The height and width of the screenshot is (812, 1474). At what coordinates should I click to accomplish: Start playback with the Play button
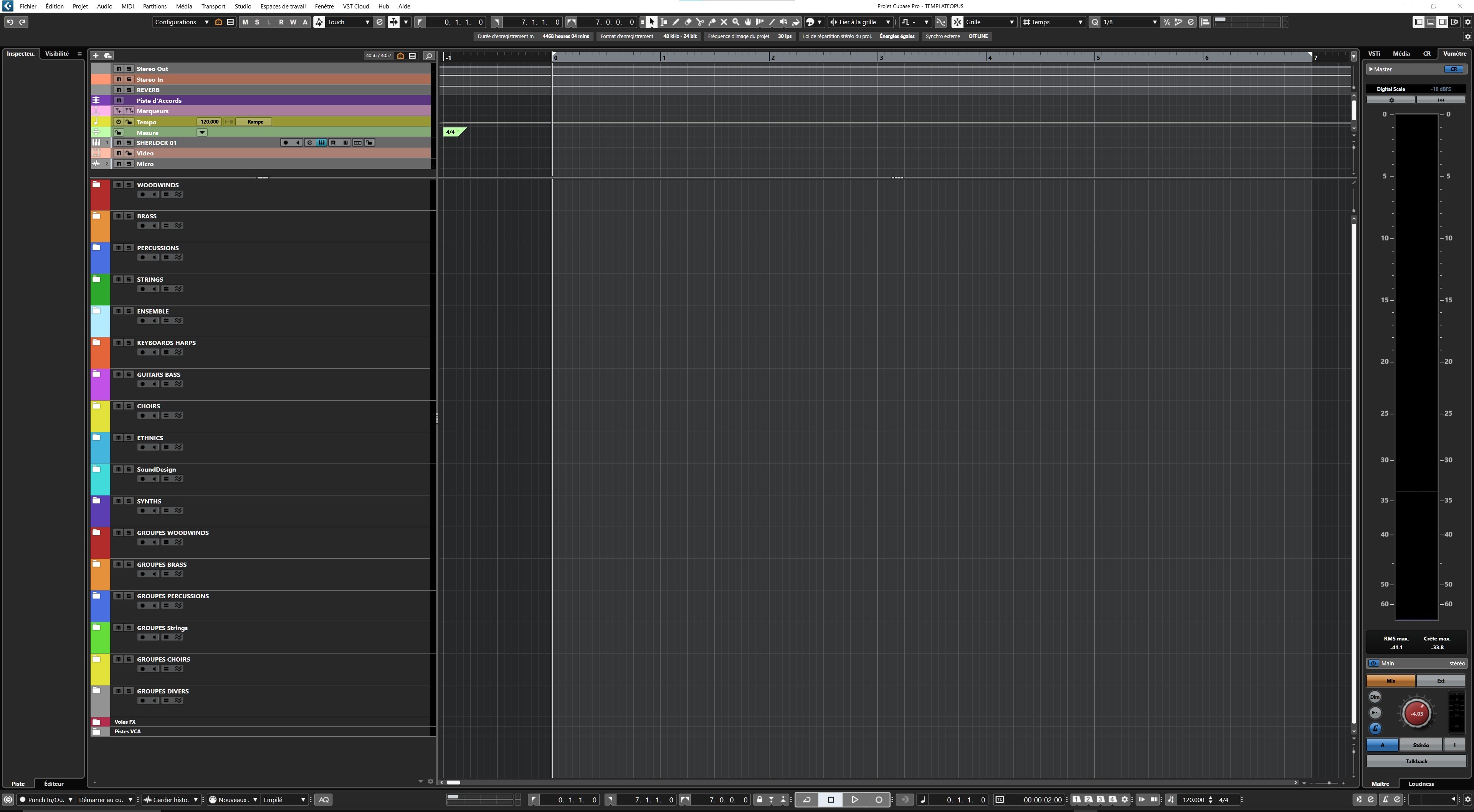pyautogui.click(x=854, y=799)
